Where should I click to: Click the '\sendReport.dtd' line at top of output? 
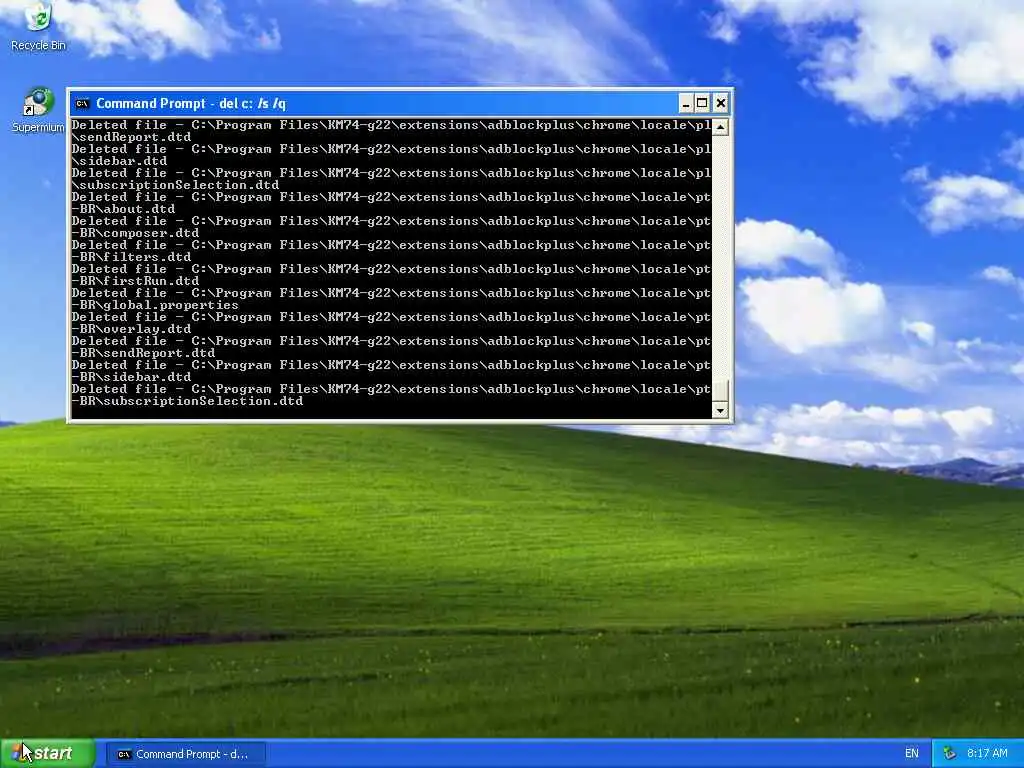point(131,137)
